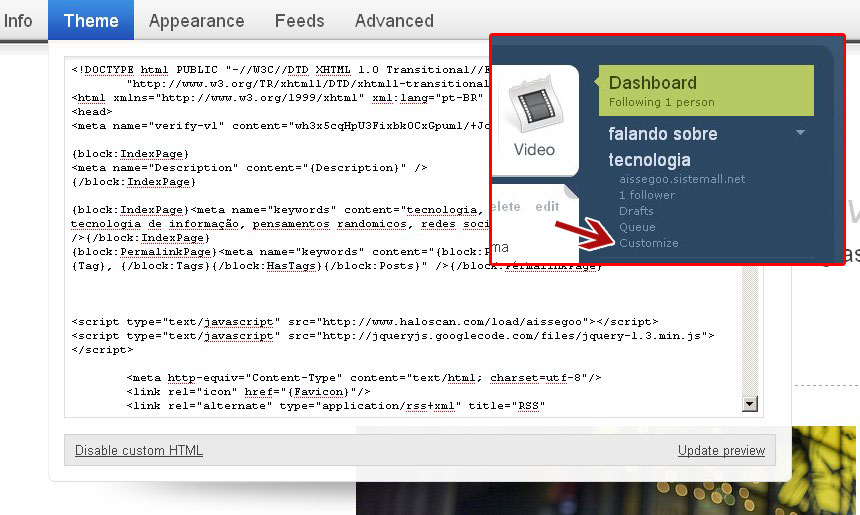Open the Queue link

637,227
